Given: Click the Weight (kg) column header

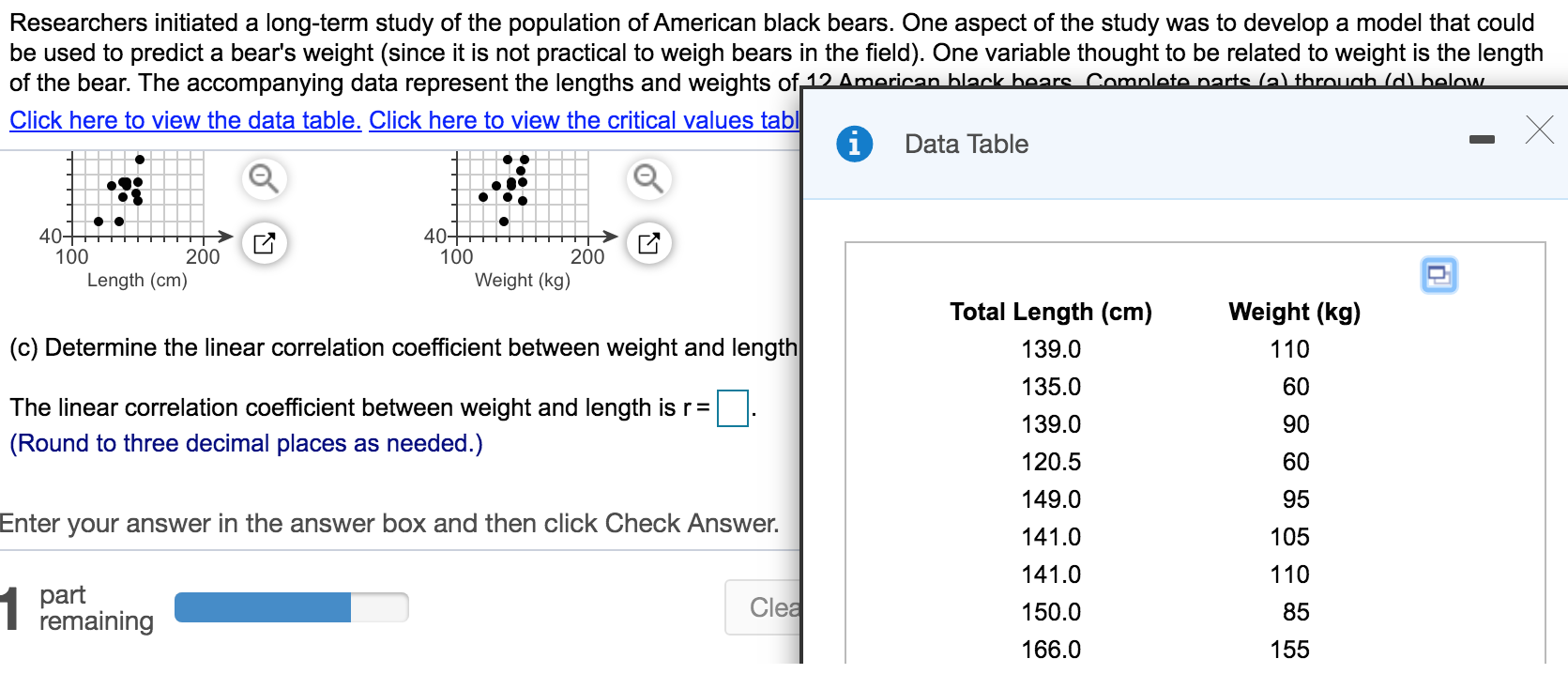Looking at the screenshot, I should point(1293,311).
